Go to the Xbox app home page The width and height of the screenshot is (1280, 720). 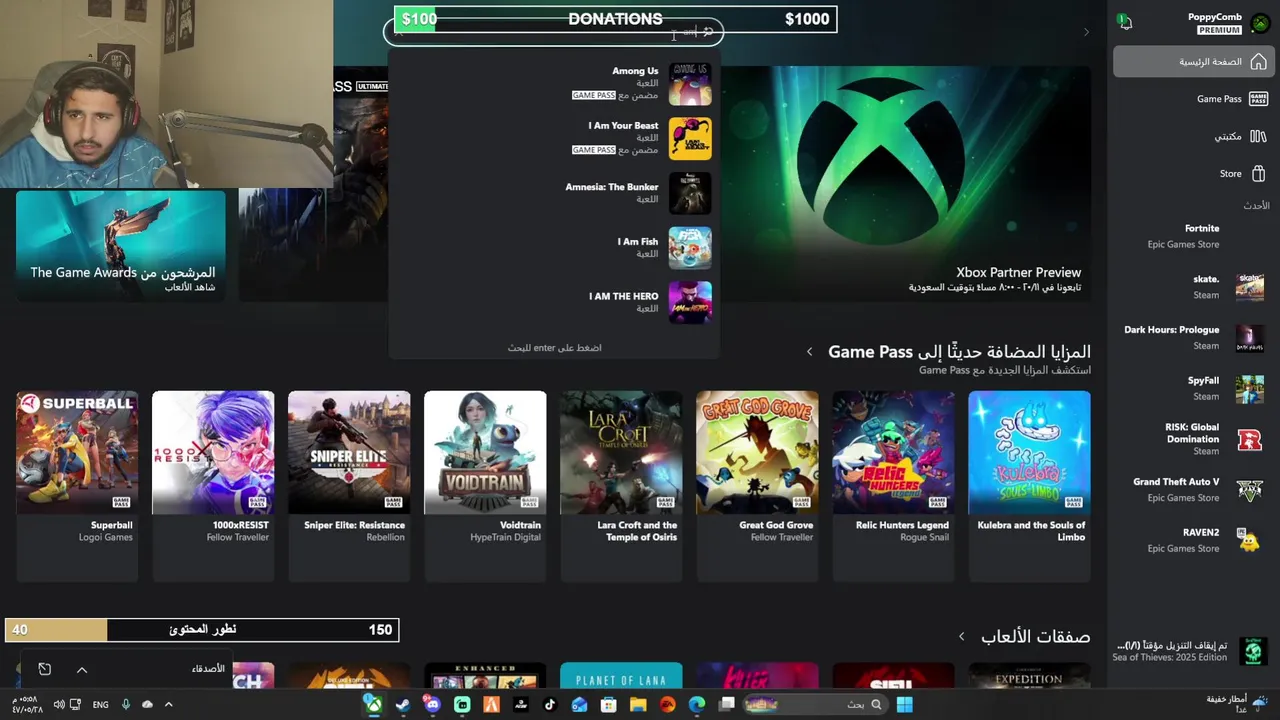(1192, 62)
